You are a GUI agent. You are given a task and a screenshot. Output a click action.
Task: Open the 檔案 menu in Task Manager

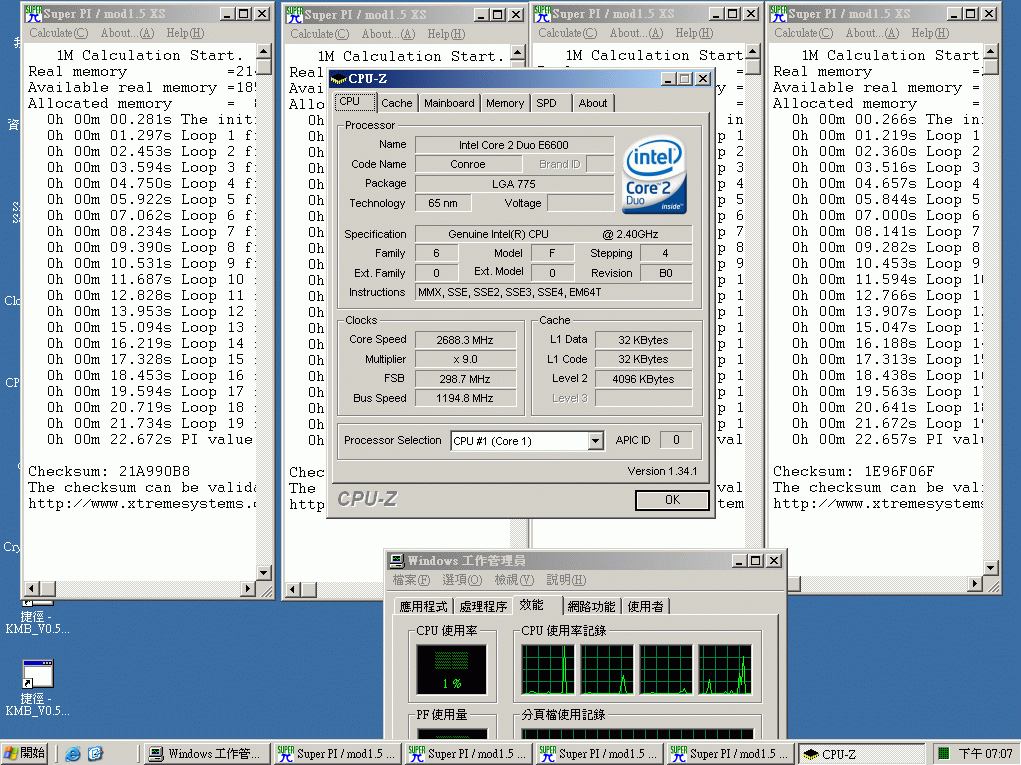coord(411,580)
